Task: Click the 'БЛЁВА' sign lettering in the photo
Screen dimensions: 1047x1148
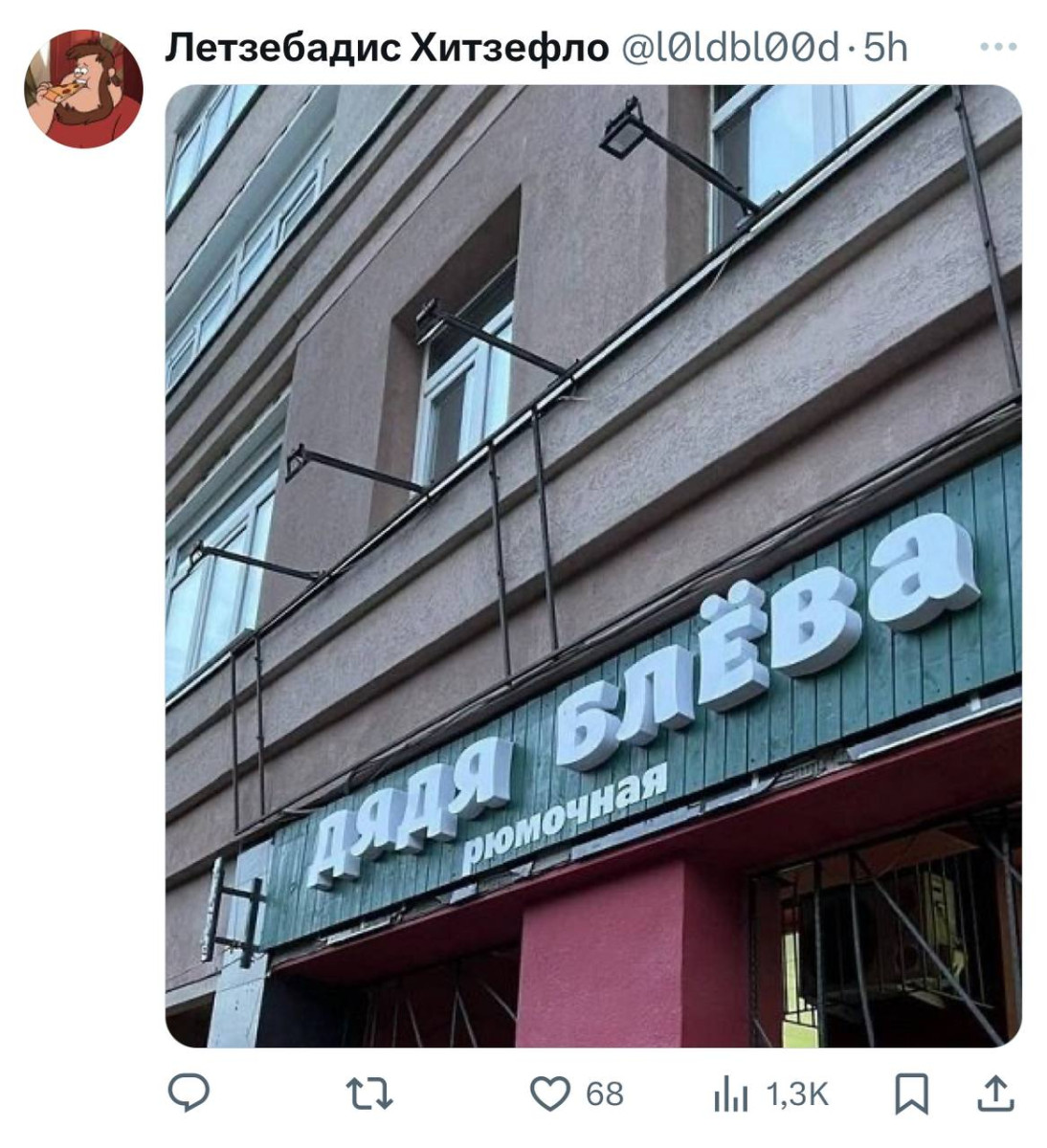Action: coord(766,636)
